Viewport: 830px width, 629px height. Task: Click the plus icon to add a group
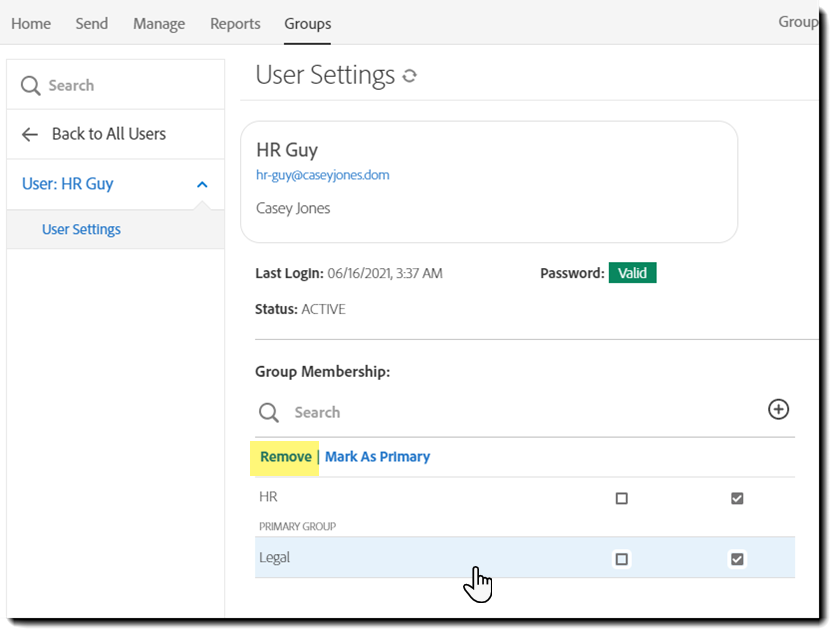click(778, 409)
